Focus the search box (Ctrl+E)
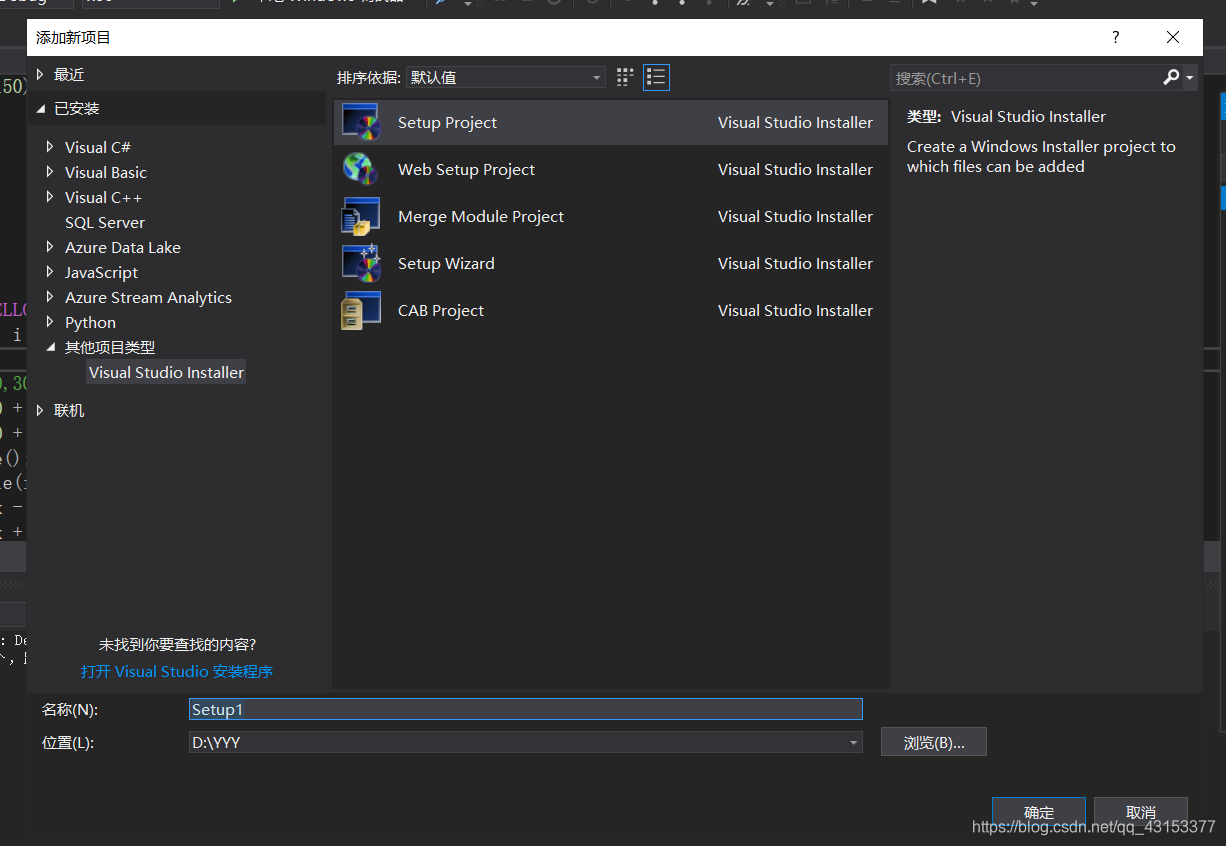Screen dimensions: 1226x846 coord(1026,77)
